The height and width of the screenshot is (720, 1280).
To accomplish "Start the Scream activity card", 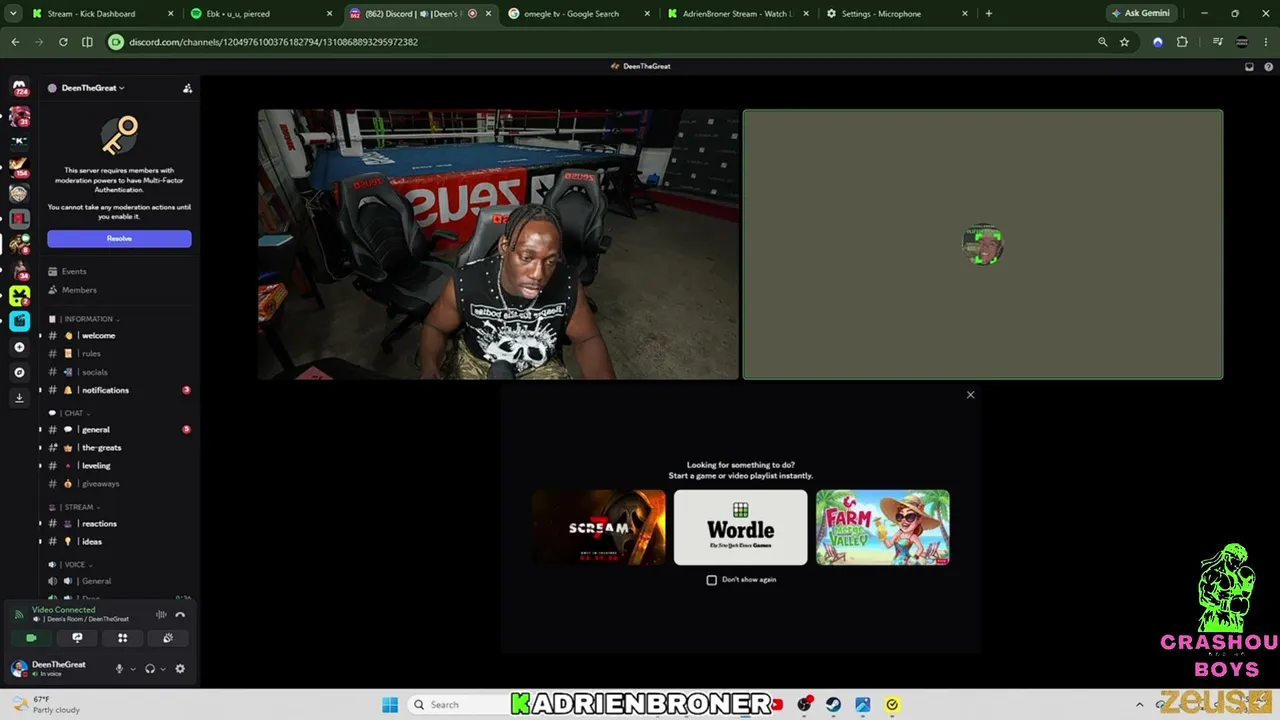I will [599, 527].
